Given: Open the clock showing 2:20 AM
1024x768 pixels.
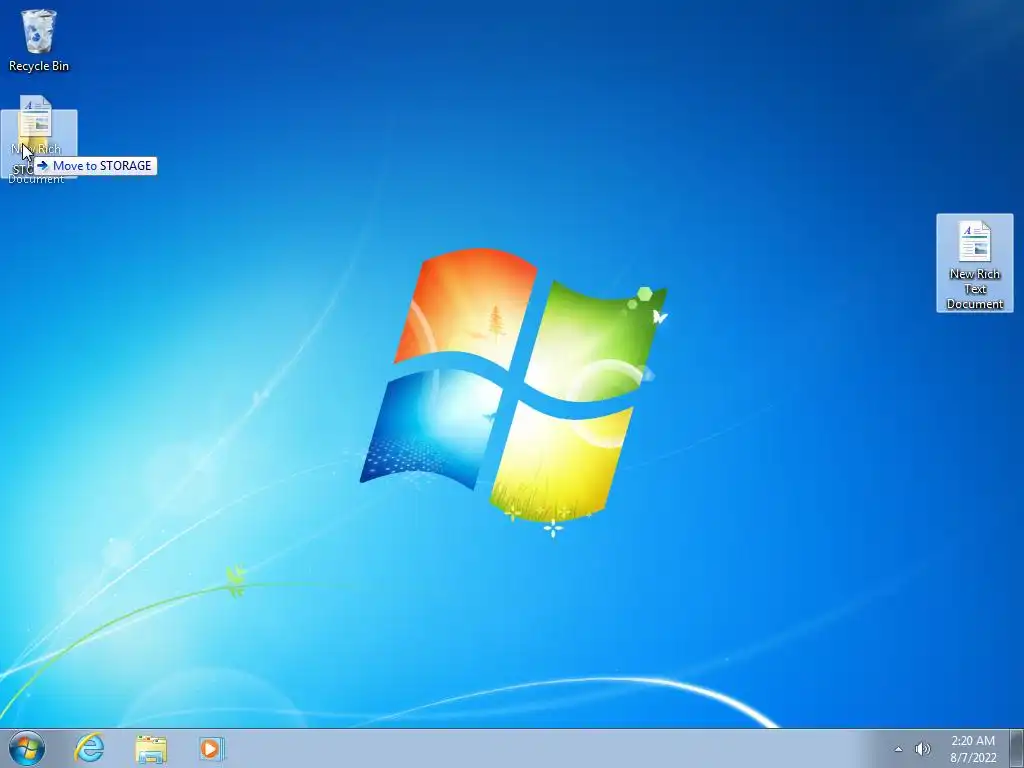Looking at the screenshot, I should [x=972, y=741].
